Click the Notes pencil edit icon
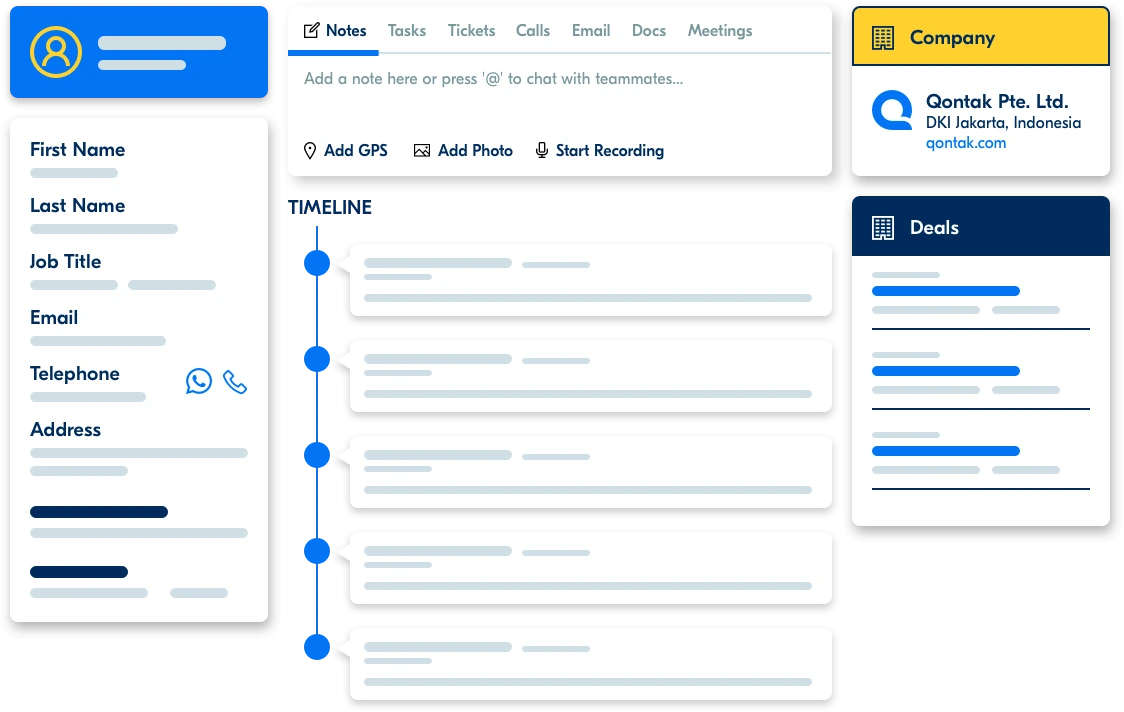 pyautogui.click(x=311, y=31)
